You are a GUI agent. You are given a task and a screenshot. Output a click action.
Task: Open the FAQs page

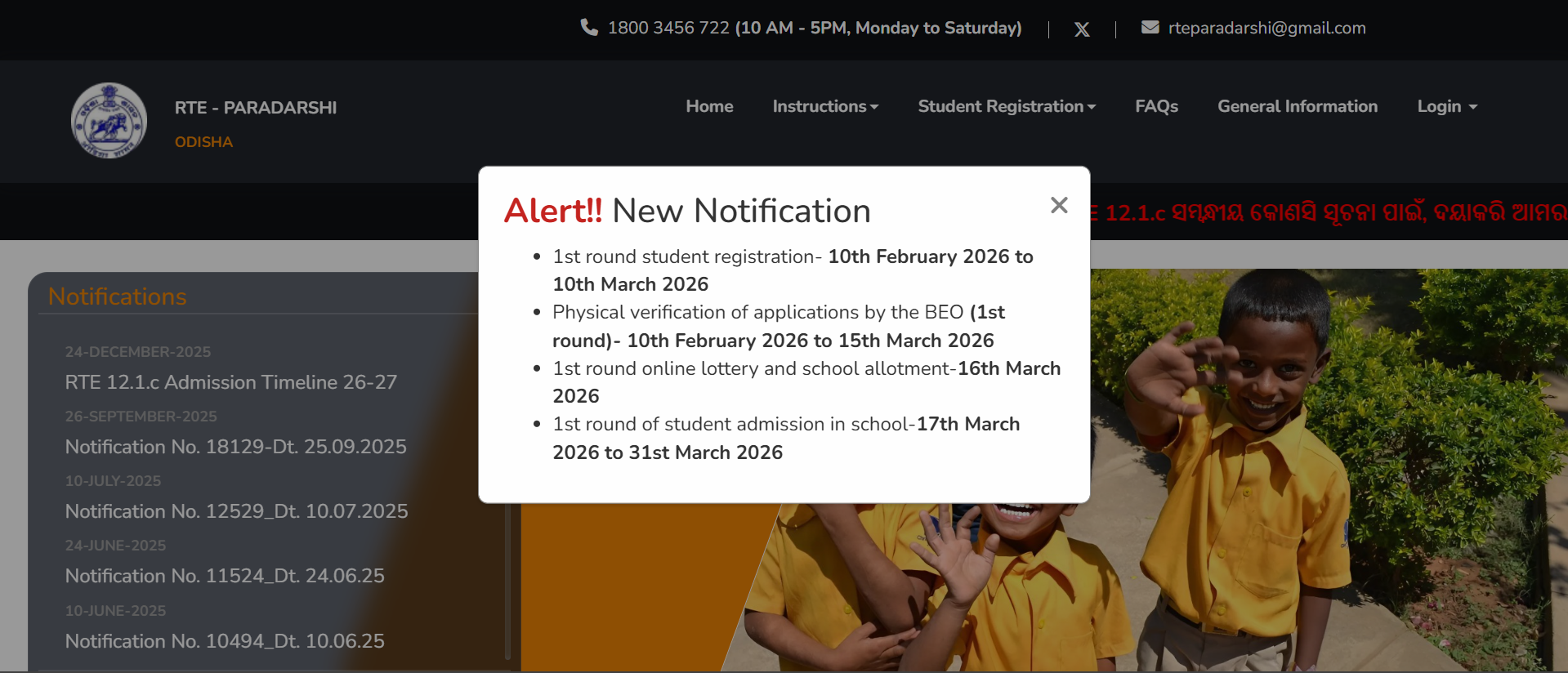coord(1156,106)
